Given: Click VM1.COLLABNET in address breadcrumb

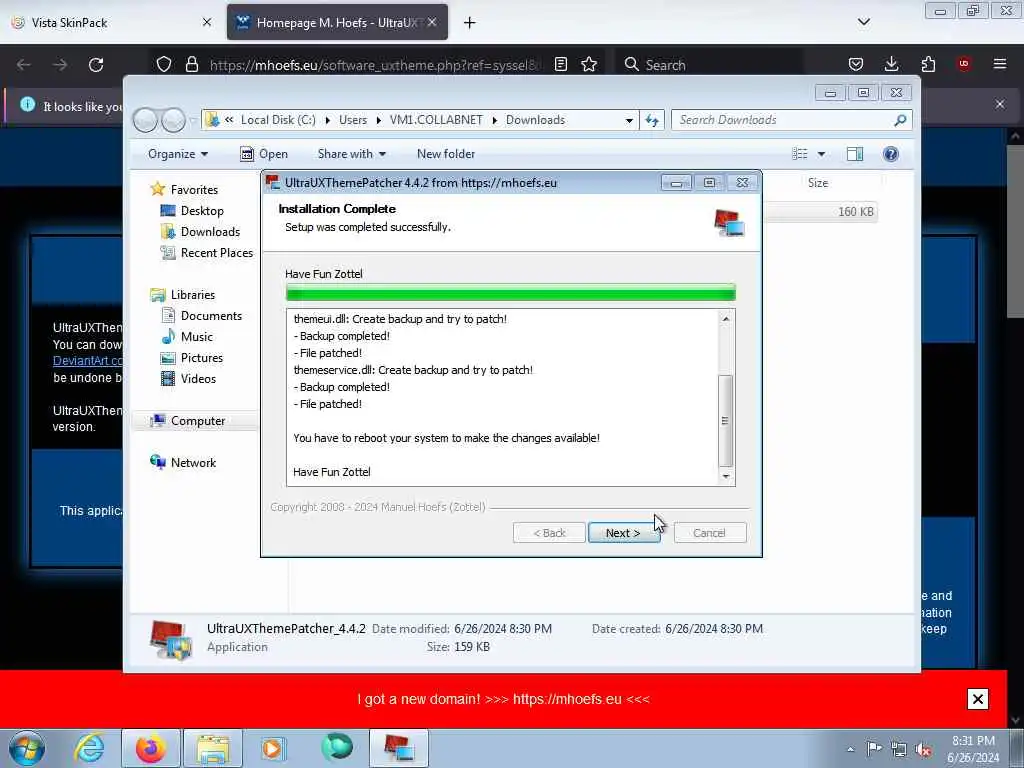Looking at the screenshot, I should tap(436, 120).
